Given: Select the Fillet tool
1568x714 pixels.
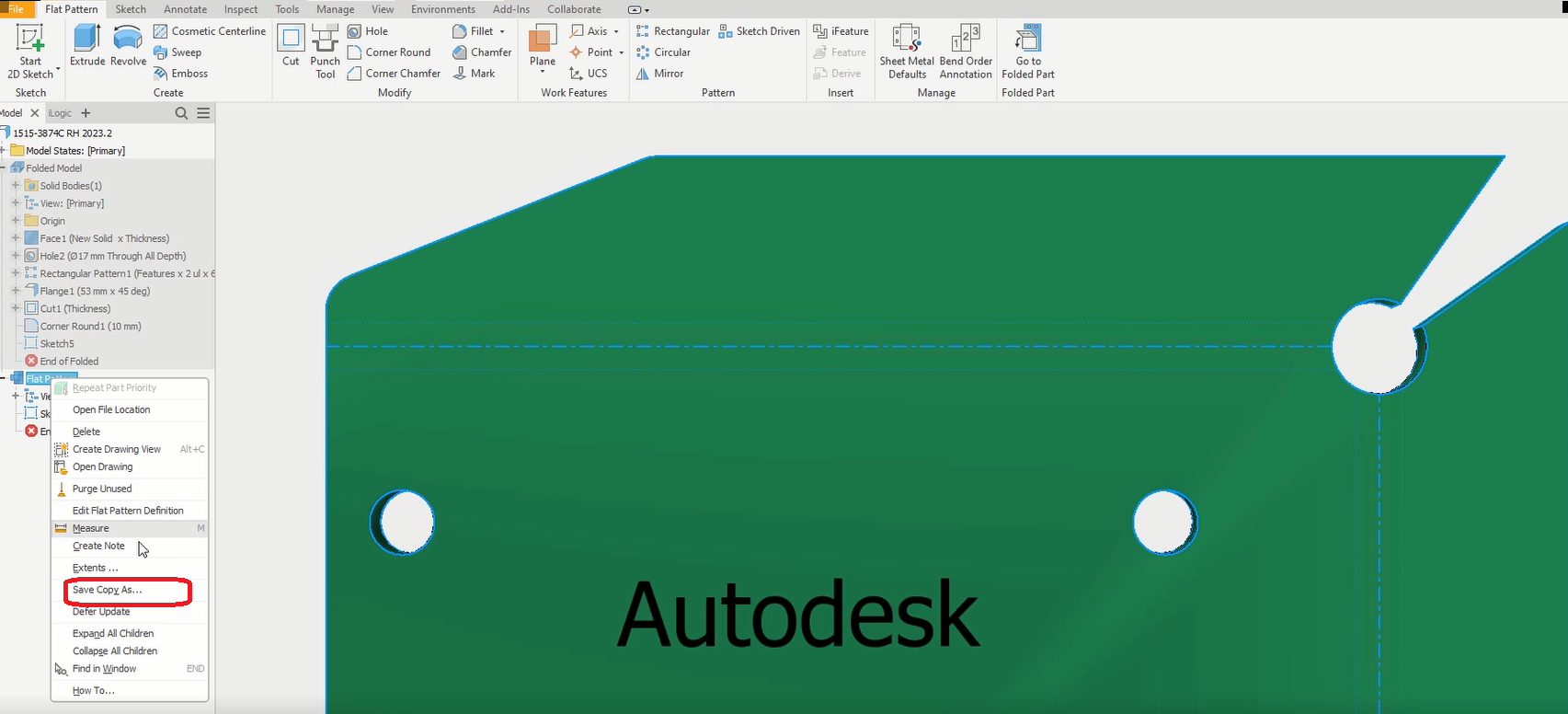Looking at the screenshot, I should [x=473, y=31].
